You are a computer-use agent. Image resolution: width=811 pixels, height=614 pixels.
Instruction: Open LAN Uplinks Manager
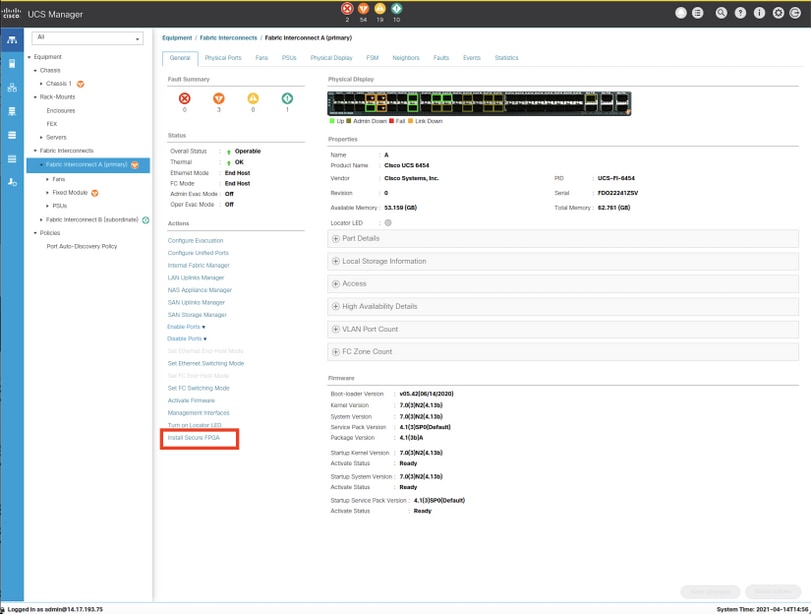pos(196,278)
